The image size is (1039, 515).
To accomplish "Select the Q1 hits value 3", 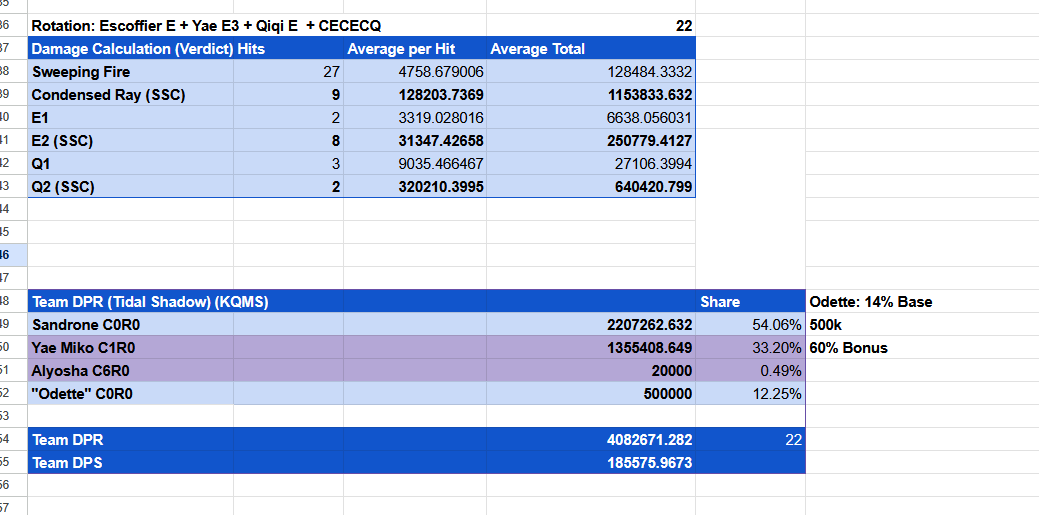I will 288,164.
